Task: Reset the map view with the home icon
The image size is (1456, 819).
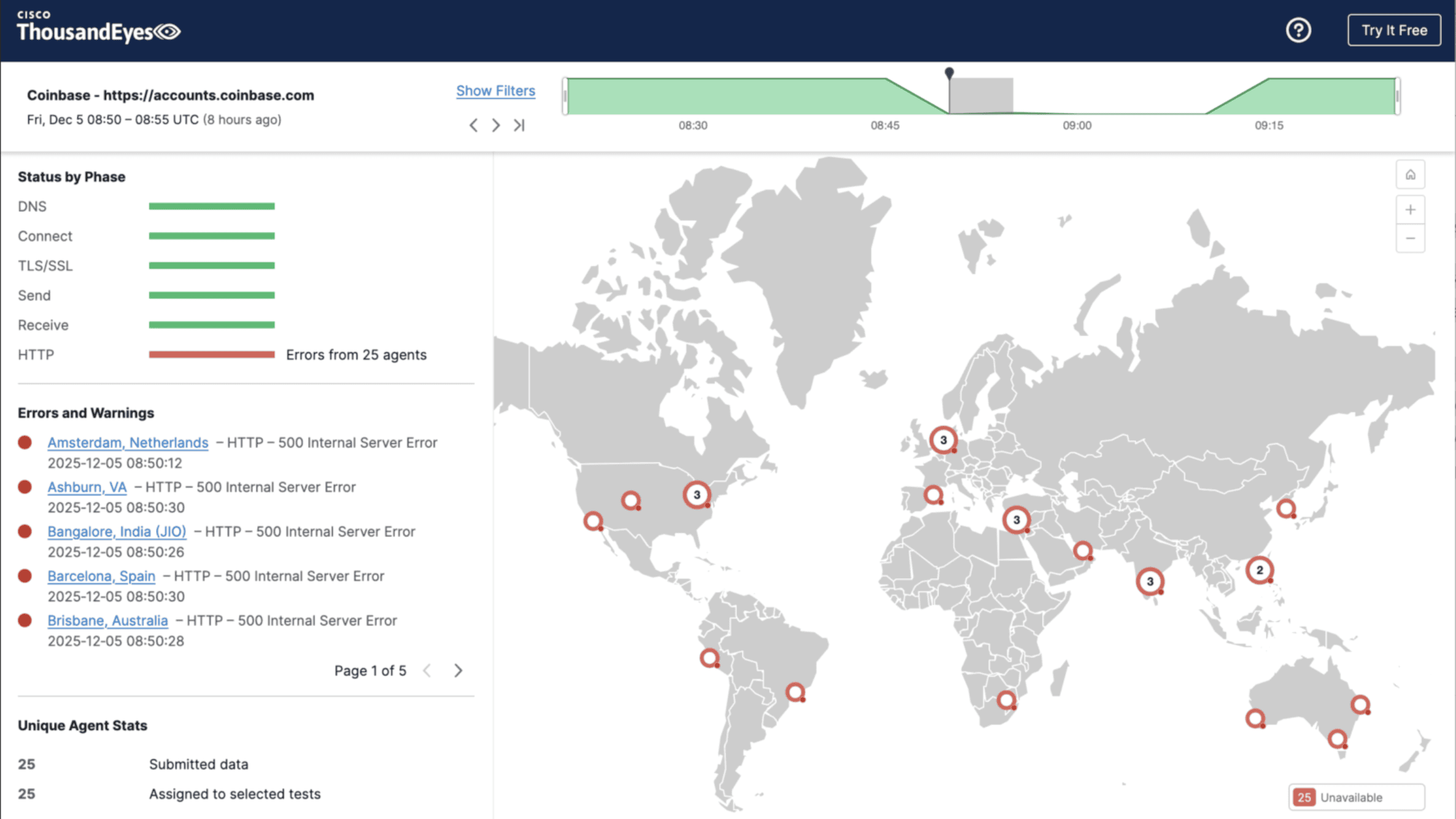Action: pyautogui.click(x=1411, y=174)
